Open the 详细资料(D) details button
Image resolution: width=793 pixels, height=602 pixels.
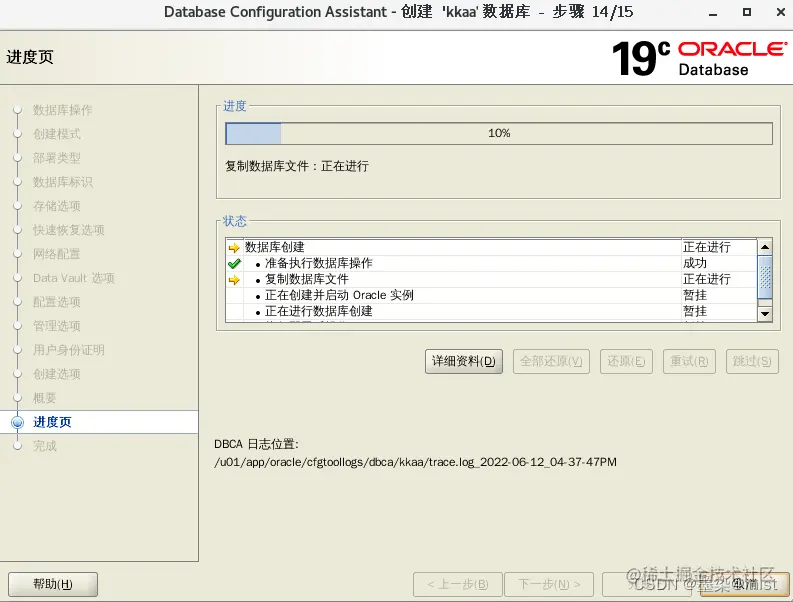464,361
